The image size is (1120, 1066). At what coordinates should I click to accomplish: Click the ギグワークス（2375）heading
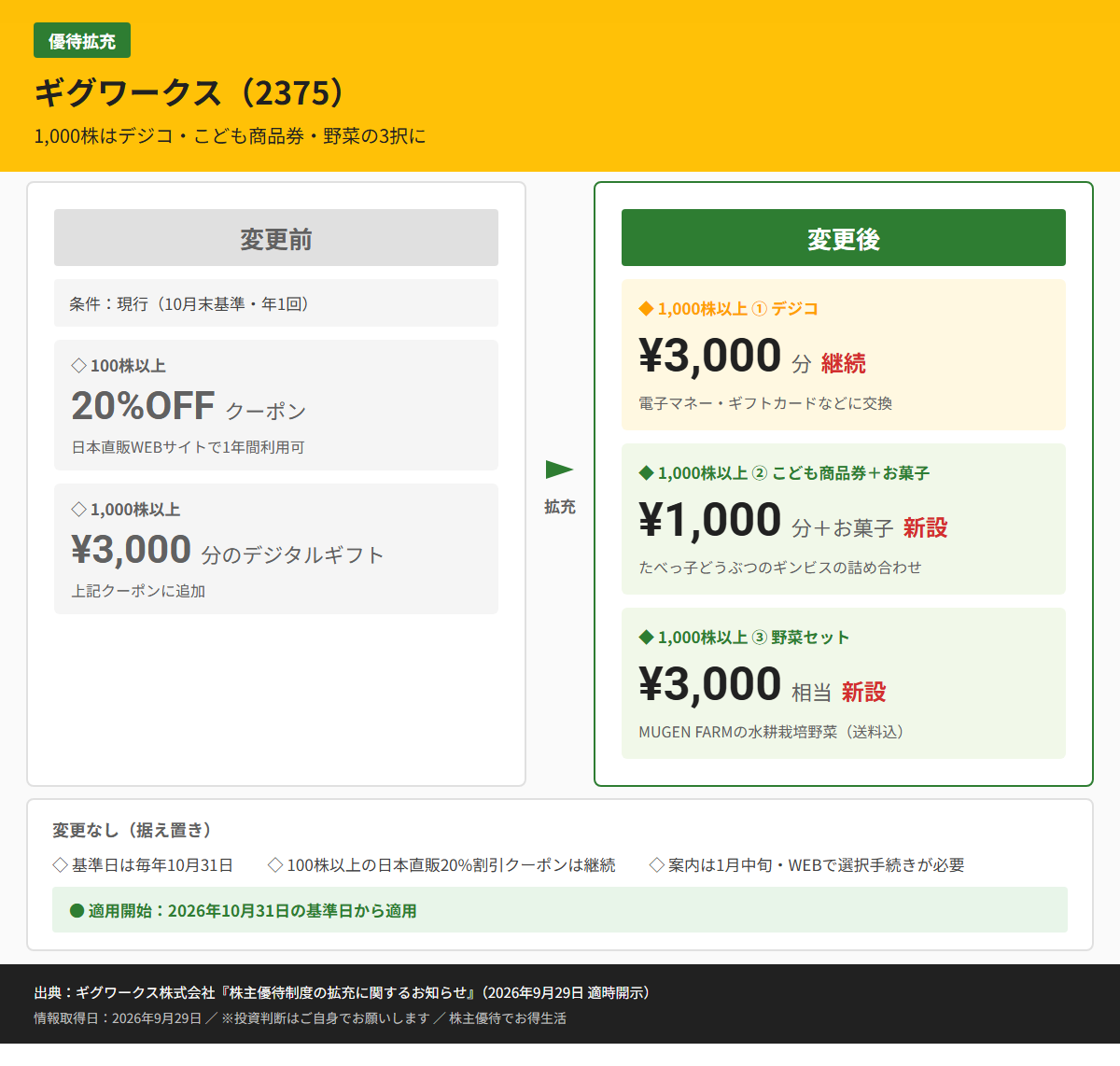tap(191, 92)
